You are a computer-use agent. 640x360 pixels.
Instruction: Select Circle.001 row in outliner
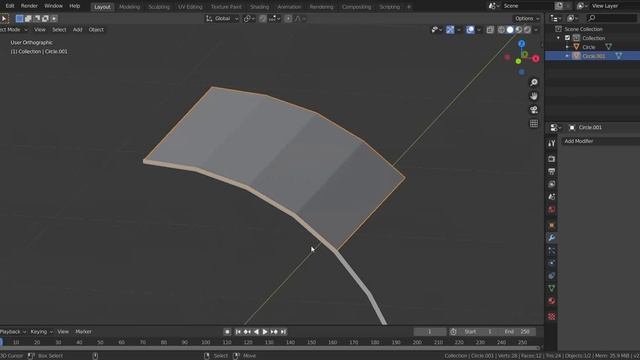coord(592,56)
